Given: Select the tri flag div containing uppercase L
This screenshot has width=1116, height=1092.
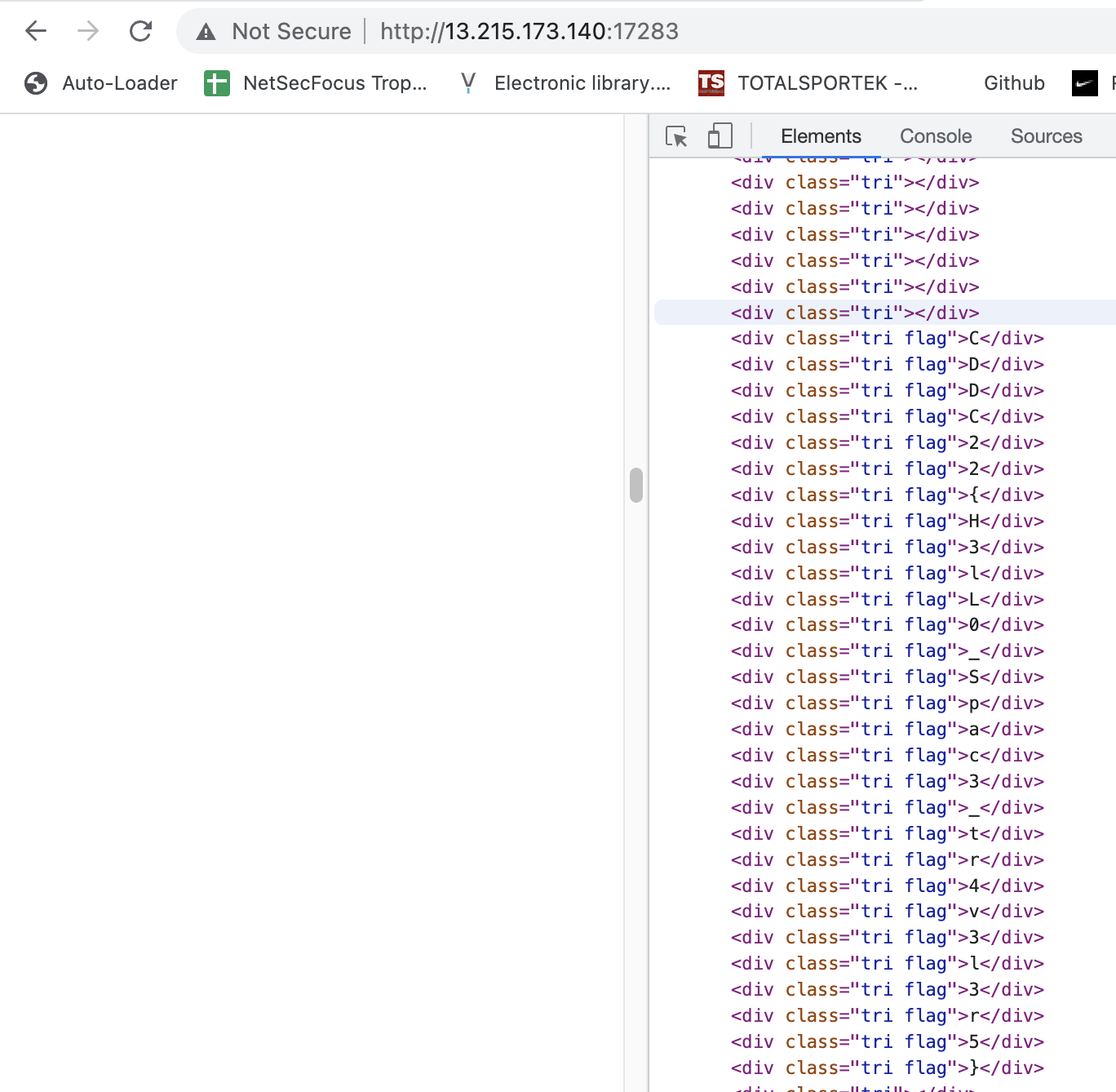Looking at the screenshot, I should coord(888,599).
